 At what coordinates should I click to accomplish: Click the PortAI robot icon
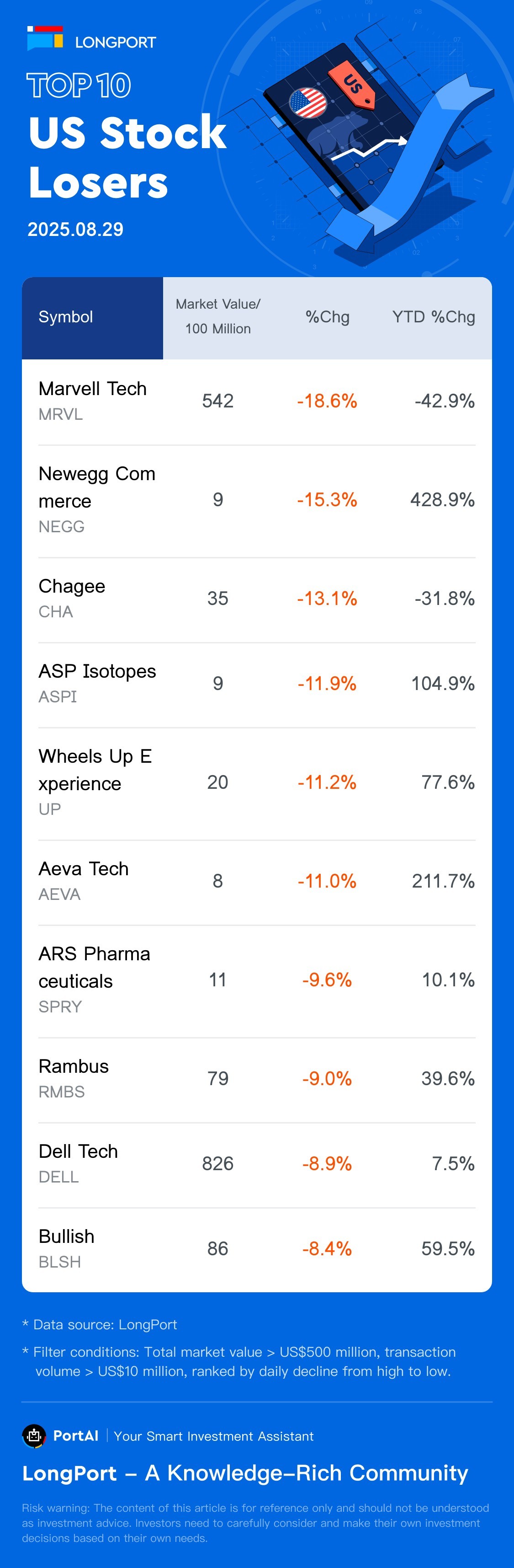tap(34, 1435)
